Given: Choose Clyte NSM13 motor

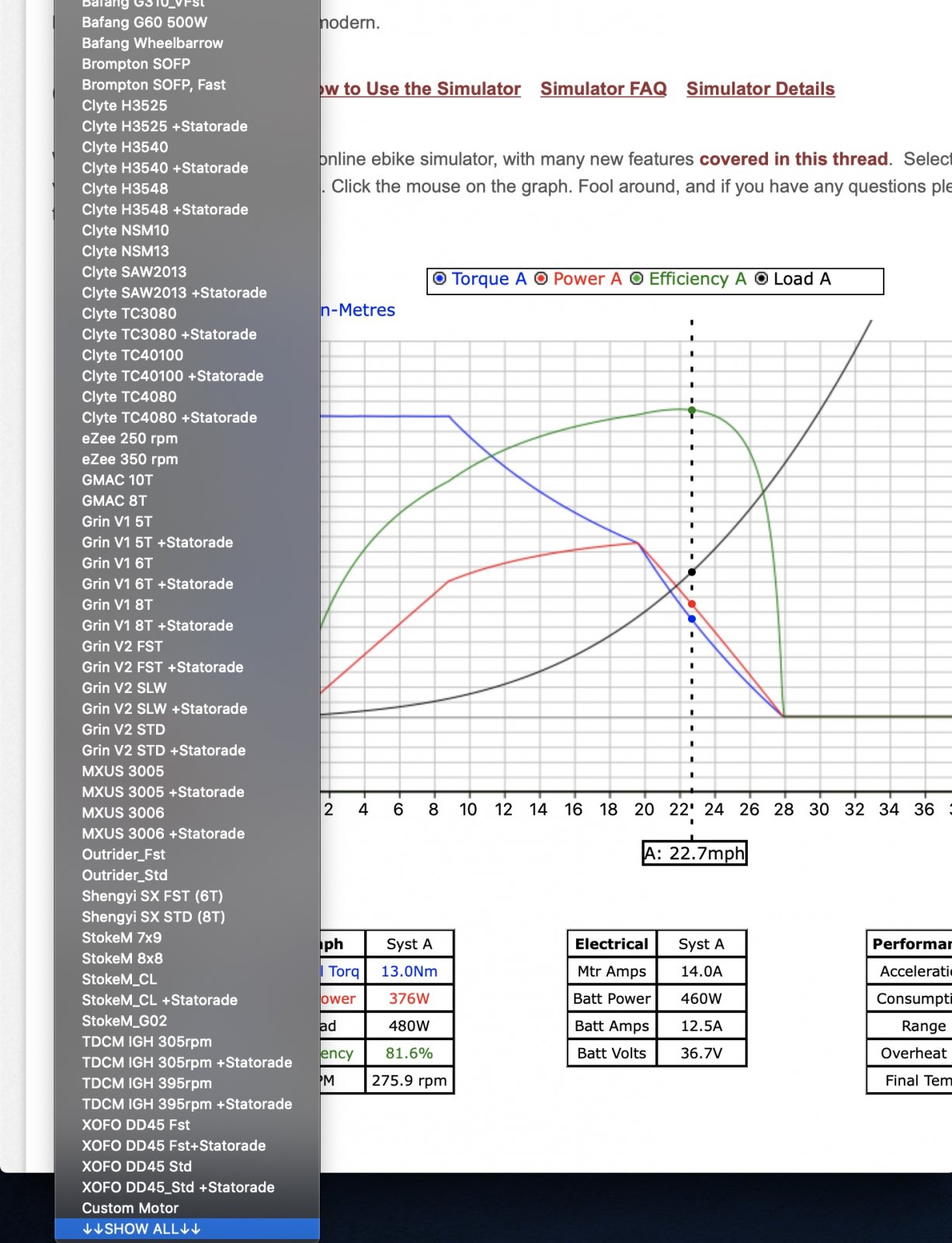Looking at the screenshot, I should (x=187, y=251).
